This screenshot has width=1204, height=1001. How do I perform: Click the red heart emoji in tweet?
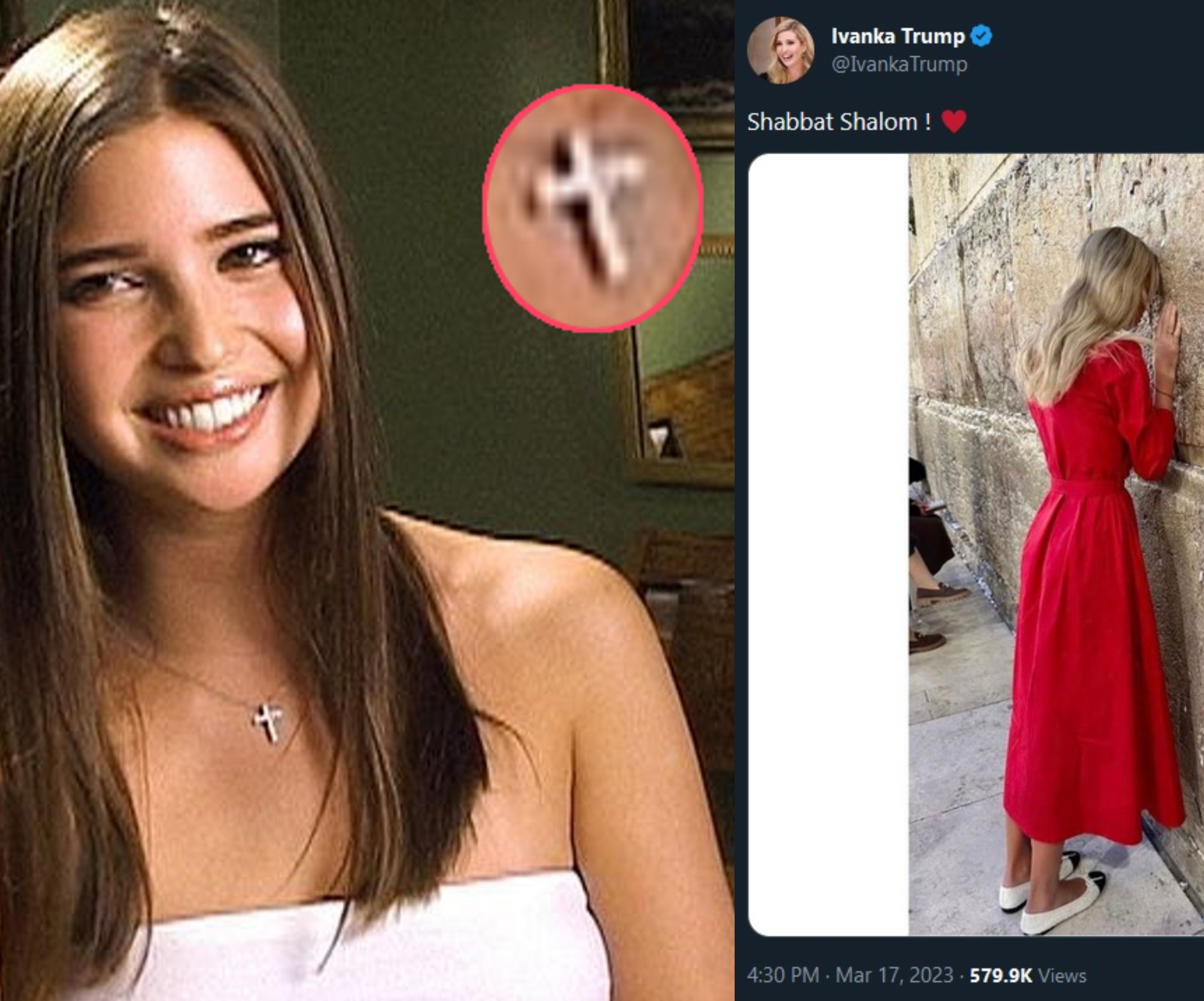click(x=954, y=121)
